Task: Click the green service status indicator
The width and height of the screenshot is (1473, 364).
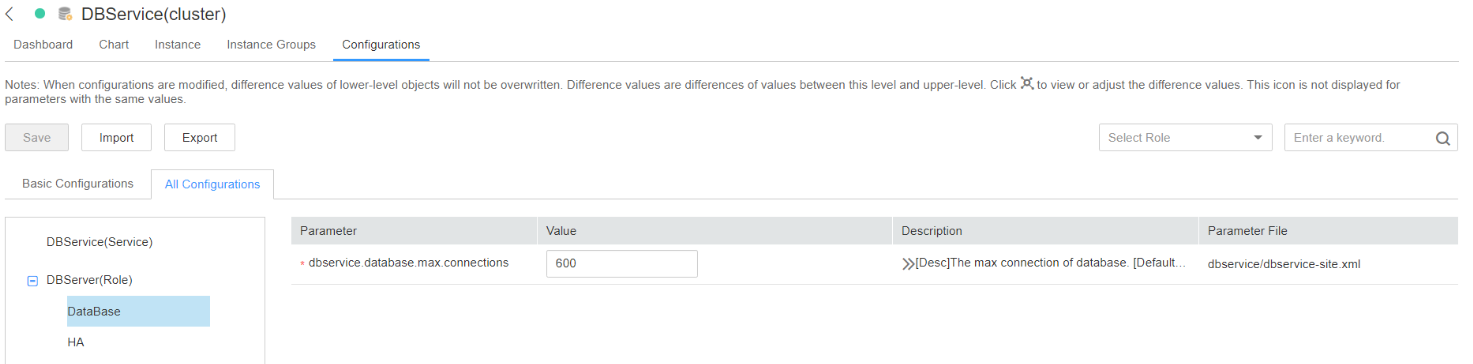Action: [40, 14]
